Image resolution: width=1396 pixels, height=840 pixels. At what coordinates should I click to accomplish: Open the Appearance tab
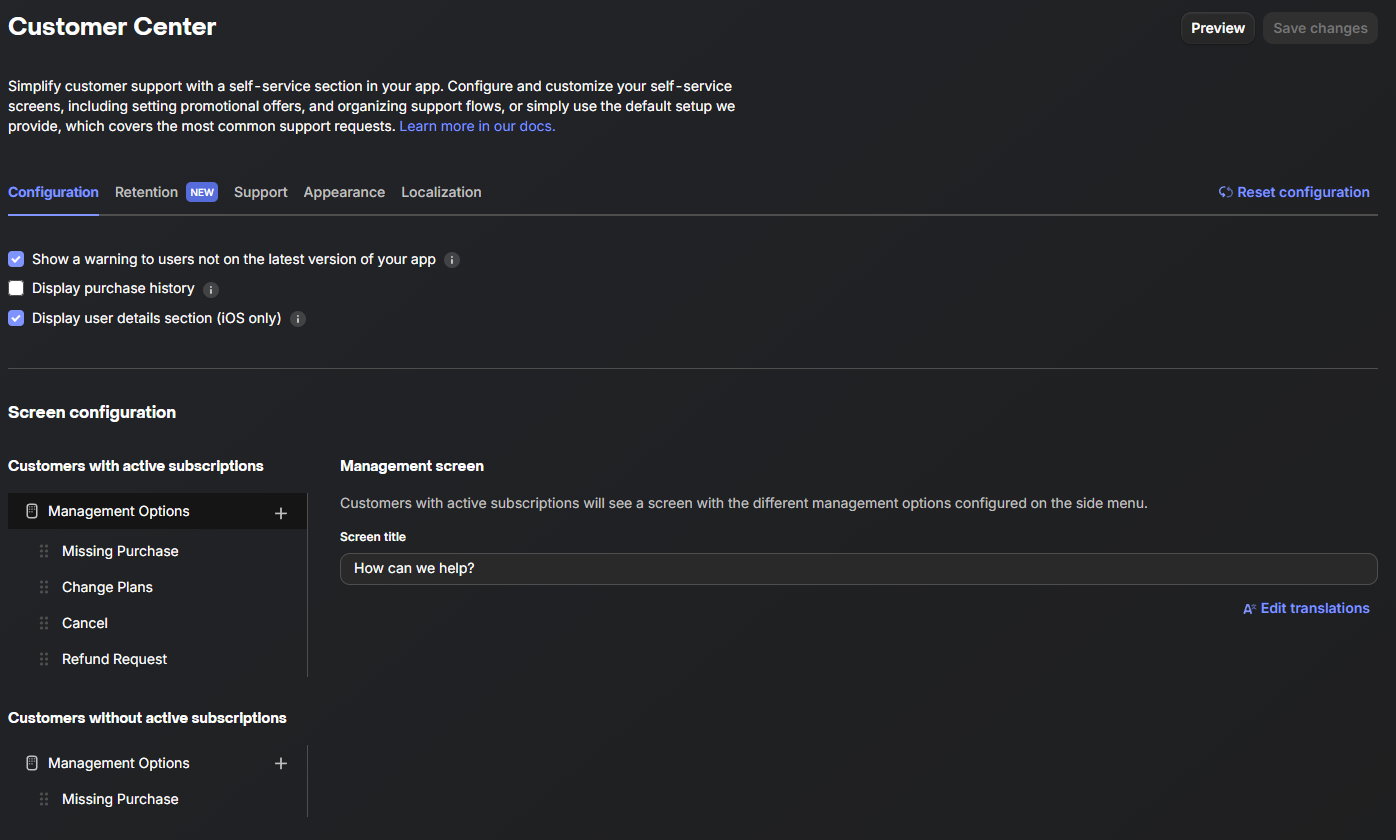click(344, 192)
